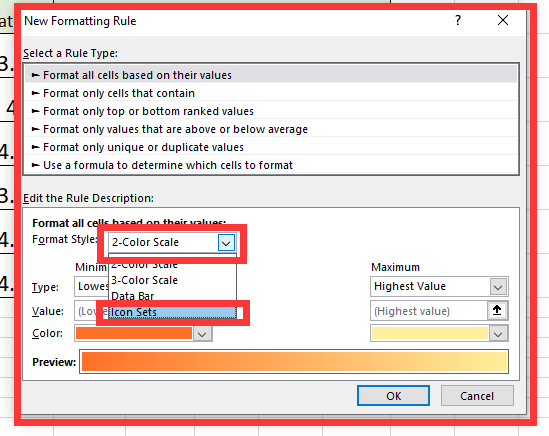This screenshot has height=436, width=549.
Task: Click the Maximum (Highest value) input field
Action: tap(429, 311)
